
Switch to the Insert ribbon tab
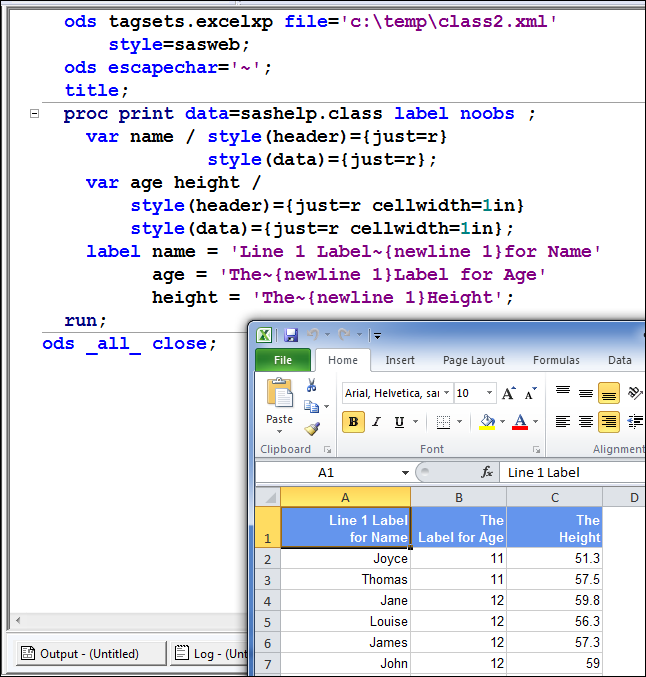pyautogui.click(x=400, y=360)
